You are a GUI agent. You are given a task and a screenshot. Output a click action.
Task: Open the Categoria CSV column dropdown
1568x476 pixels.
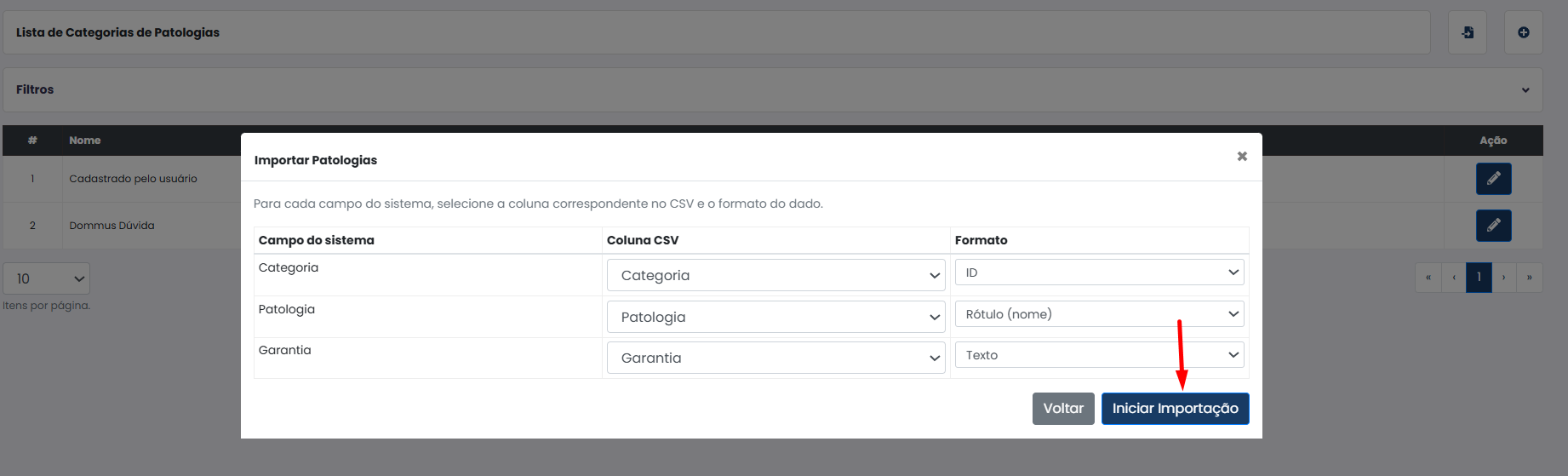point(775,275)
